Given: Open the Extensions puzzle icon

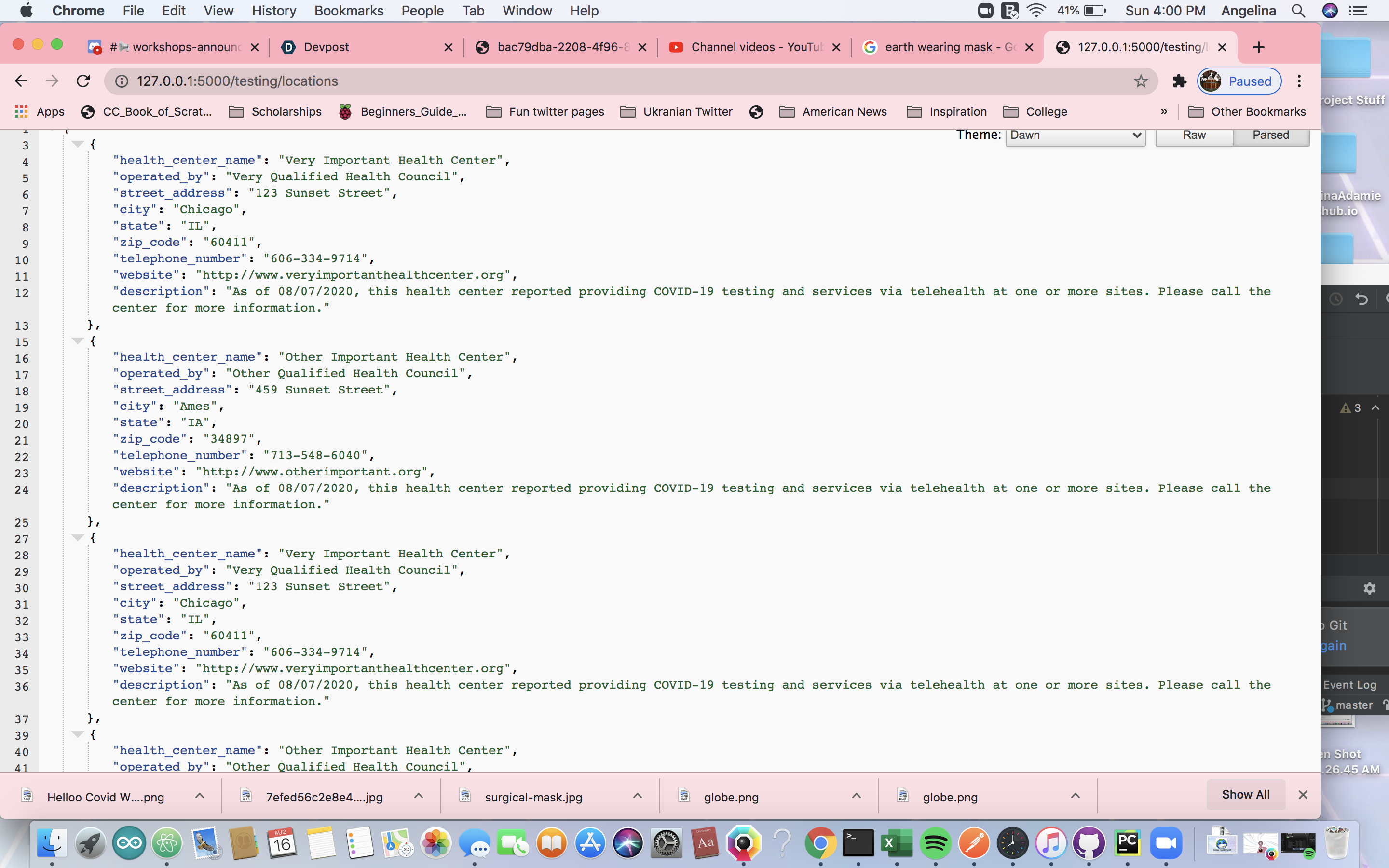Looking at the screenshot, I should click(1179, 81).
